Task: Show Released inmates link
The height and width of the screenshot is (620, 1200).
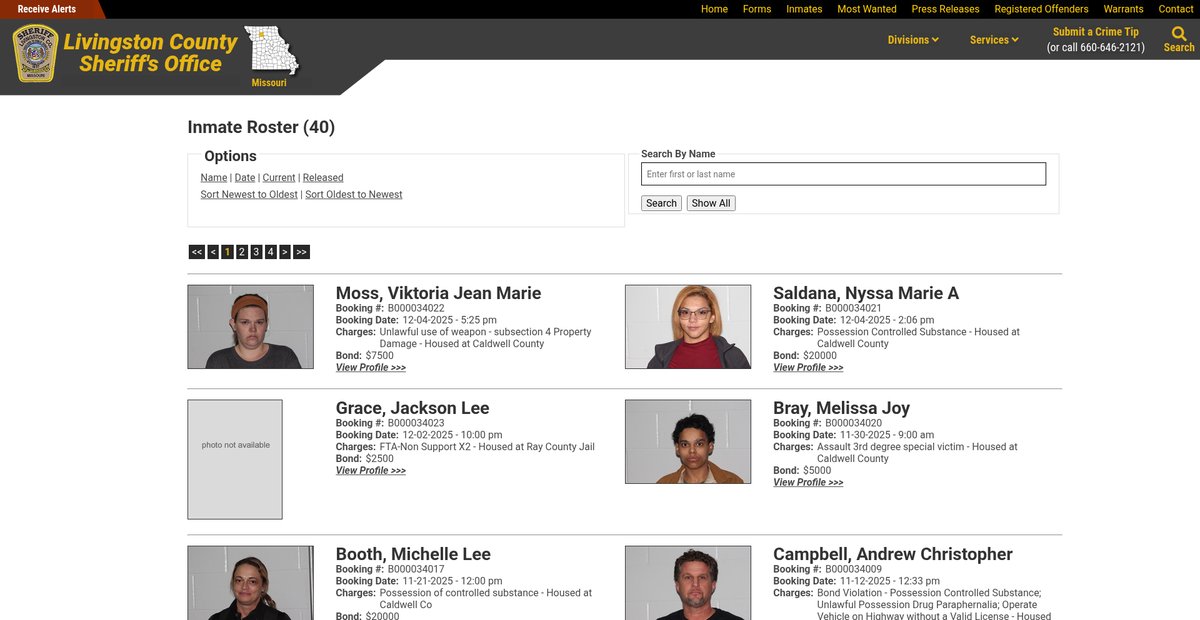Action: coord(323,178)
